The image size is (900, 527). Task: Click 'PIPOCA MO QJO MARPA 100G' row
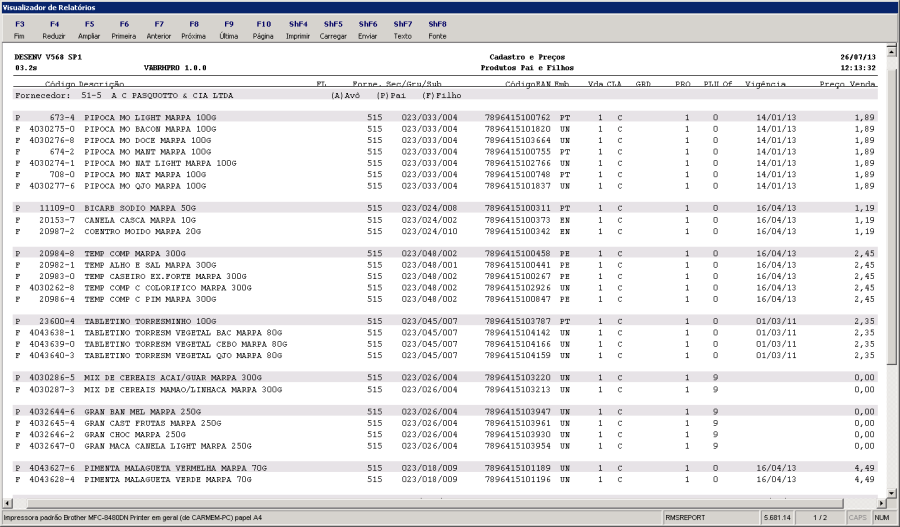pos(445,186)
